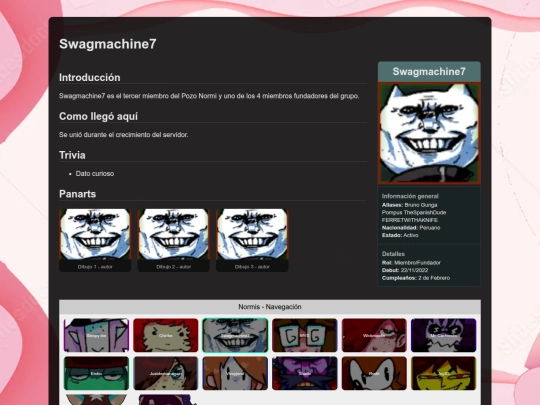Click the Nacionalidad: Peruano line
The image size is (540, 405).
[x=411, y=228]
